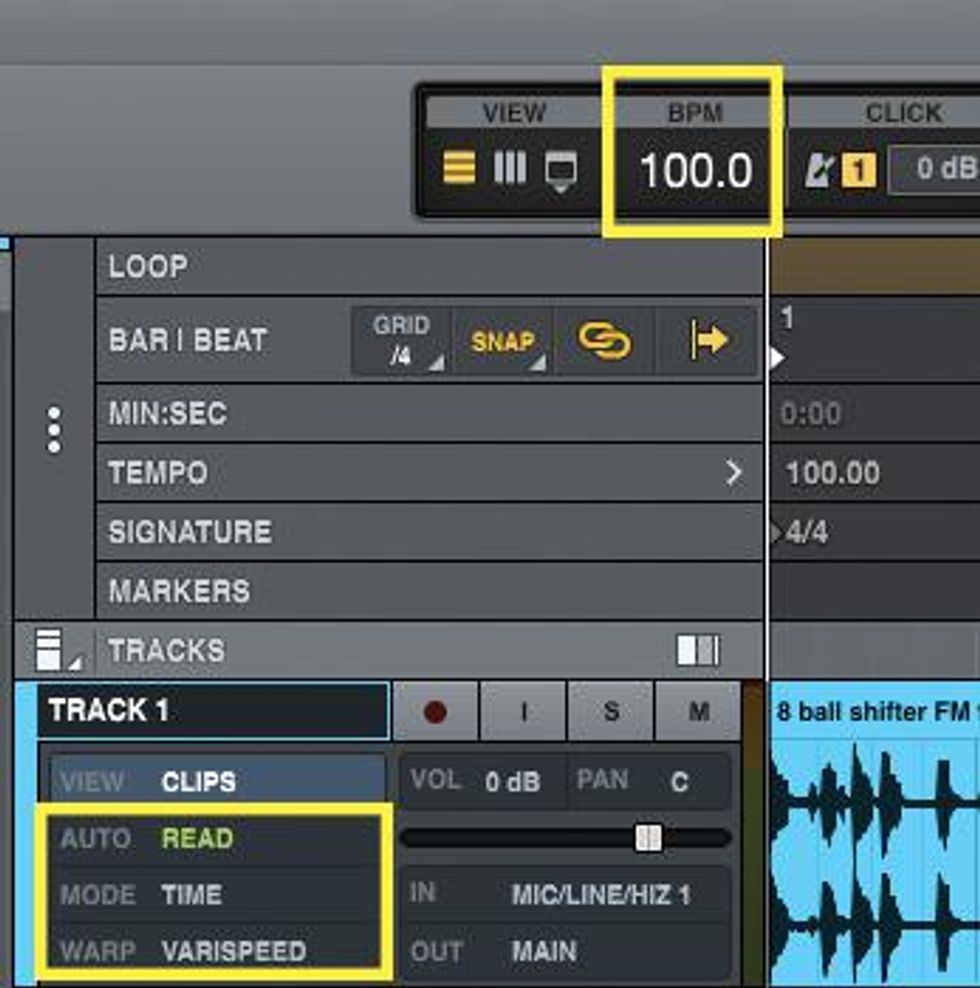The image size is (980, 988).
Task: Open the OUT MAIN output selector
Action: pyautogui.click(x=565, y=951)
